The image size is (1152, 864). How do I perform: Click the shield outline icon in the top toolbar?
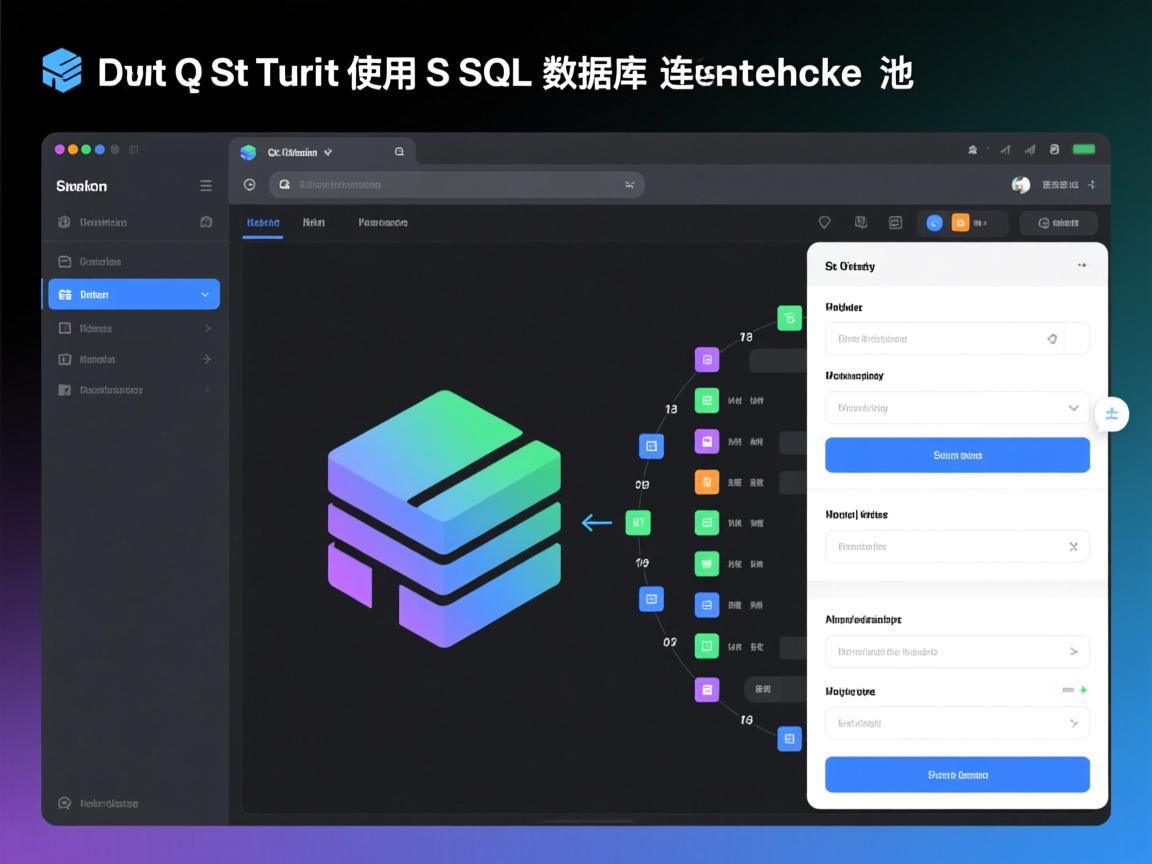[x=823, y=222]
